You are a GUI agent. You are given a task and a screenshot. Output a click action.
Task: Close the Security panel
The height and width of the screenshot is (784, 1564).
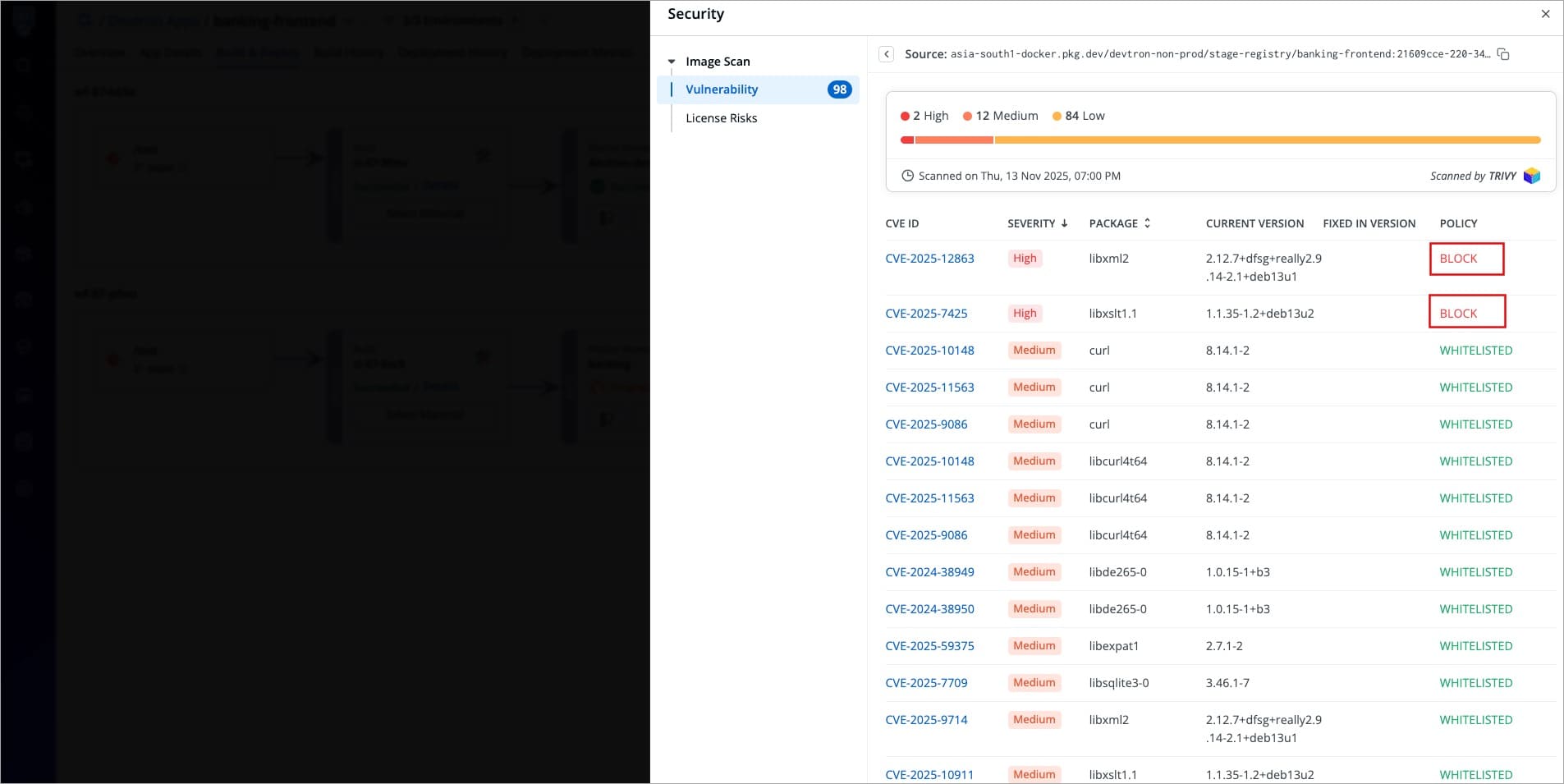1545,14
